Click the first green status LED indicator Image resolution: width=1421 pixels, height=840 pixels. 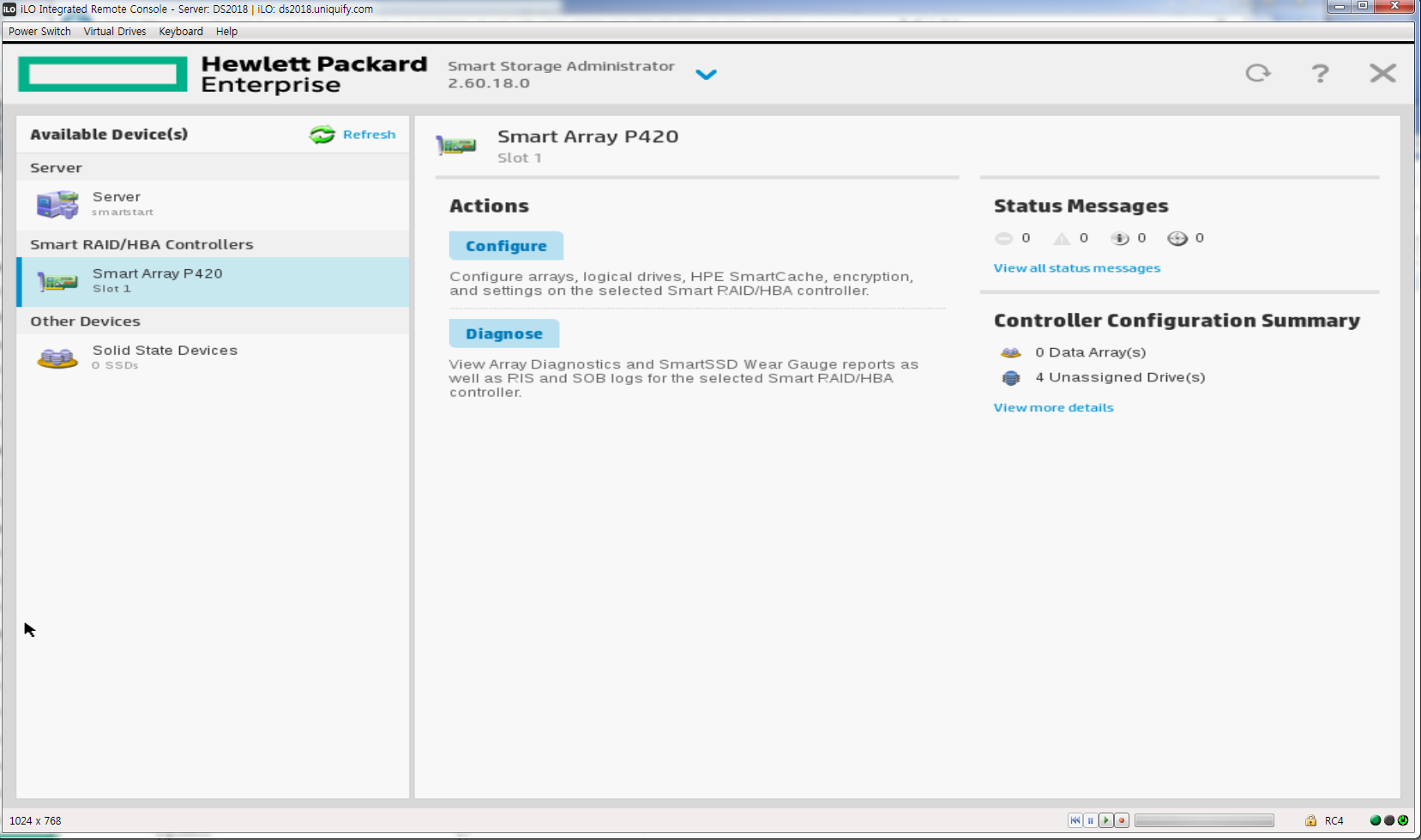click(1376, 820)
